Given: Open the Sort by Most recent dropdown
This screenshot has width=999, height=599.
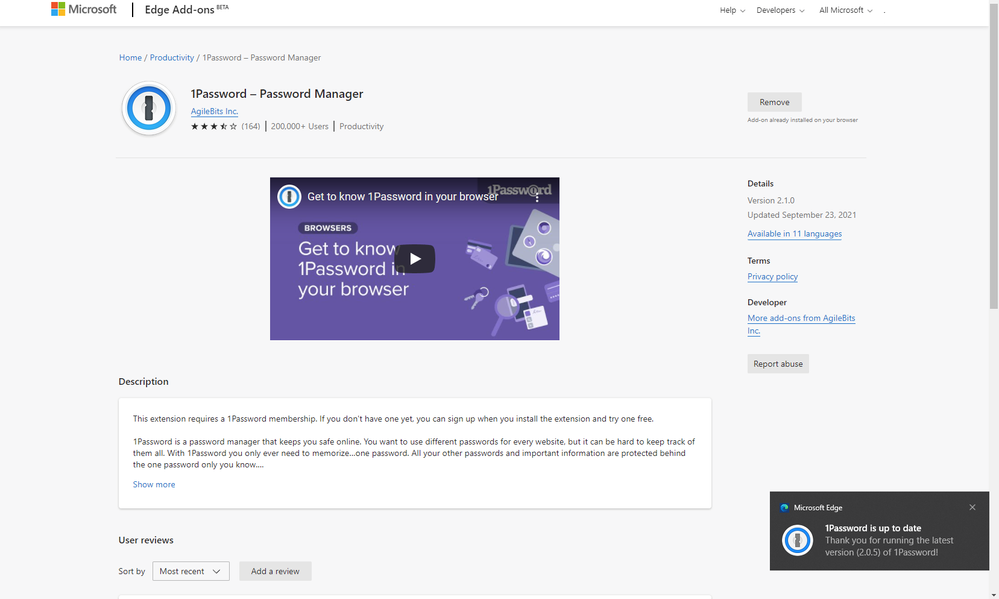Looking at the screenshot, I should 190,571.
